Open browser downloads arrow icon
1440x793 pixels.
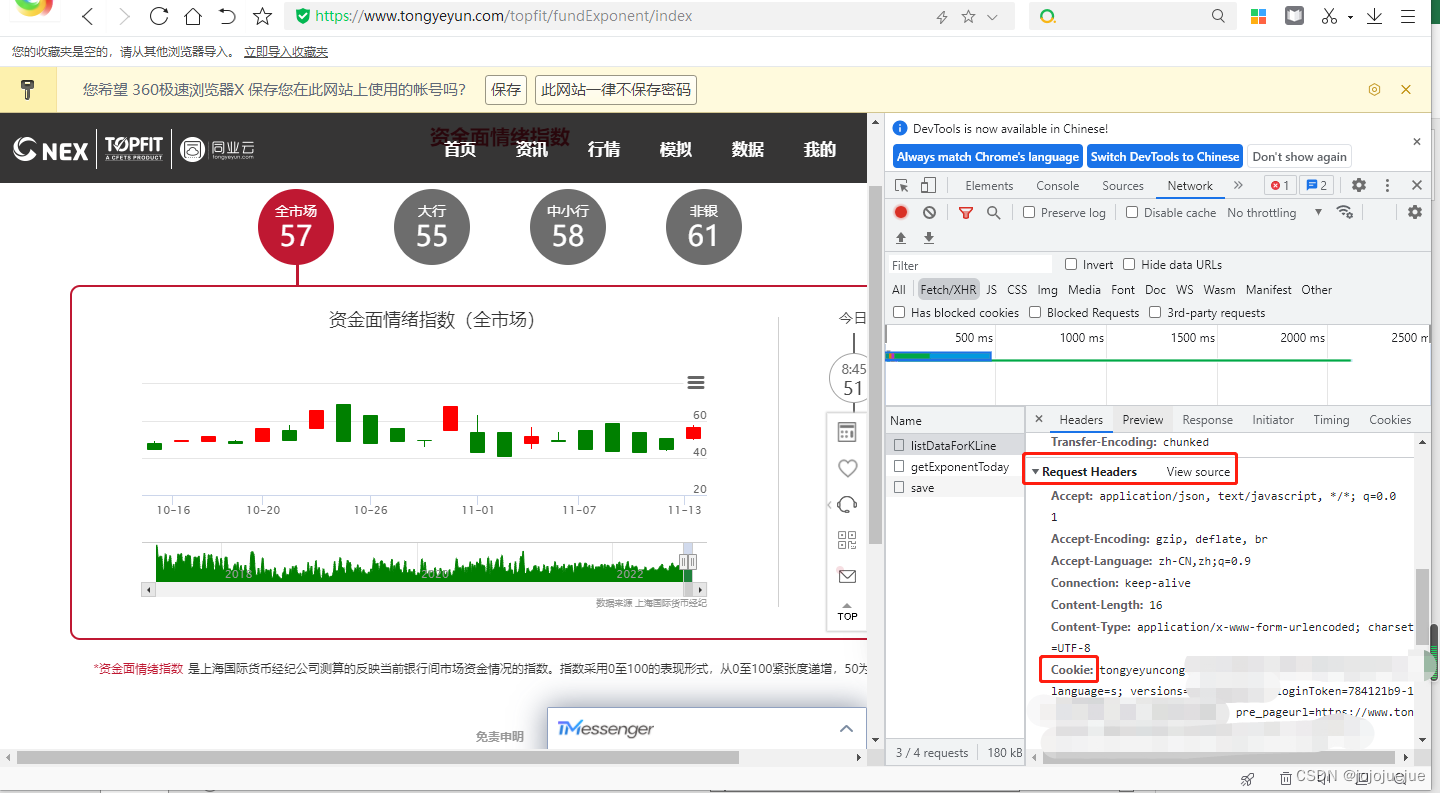click(x=1374, y=16)
